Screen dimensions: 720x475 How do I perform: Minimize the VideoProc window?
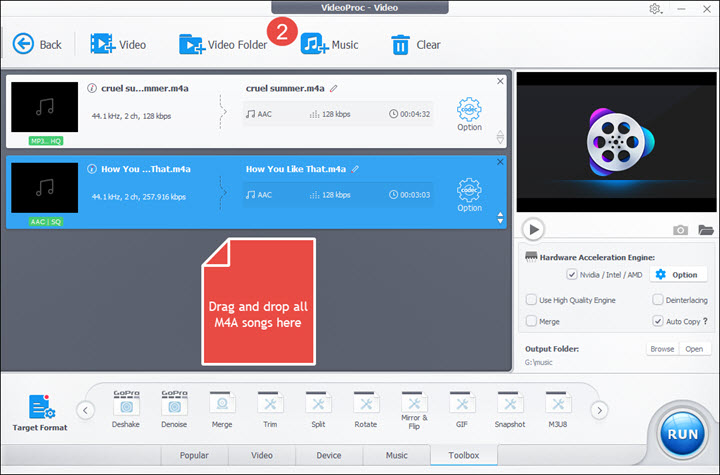point(681,9)
